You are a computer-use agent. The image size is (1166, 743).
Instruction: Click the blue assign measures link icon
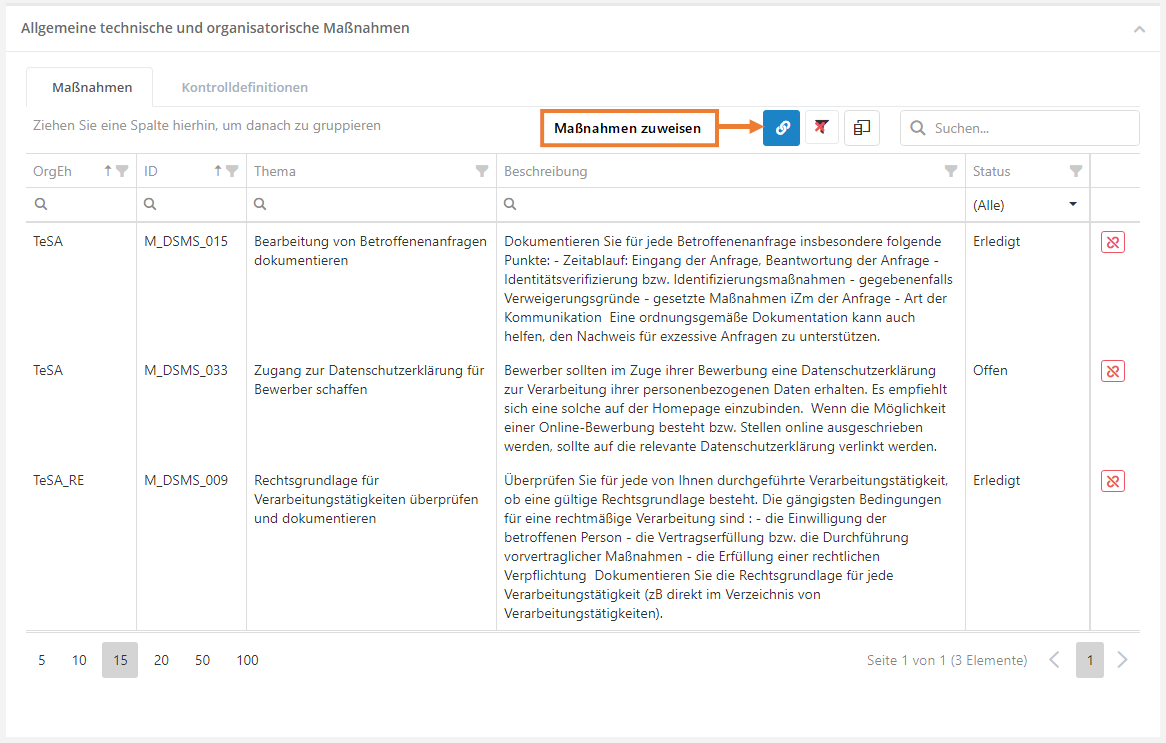point(781,128)
